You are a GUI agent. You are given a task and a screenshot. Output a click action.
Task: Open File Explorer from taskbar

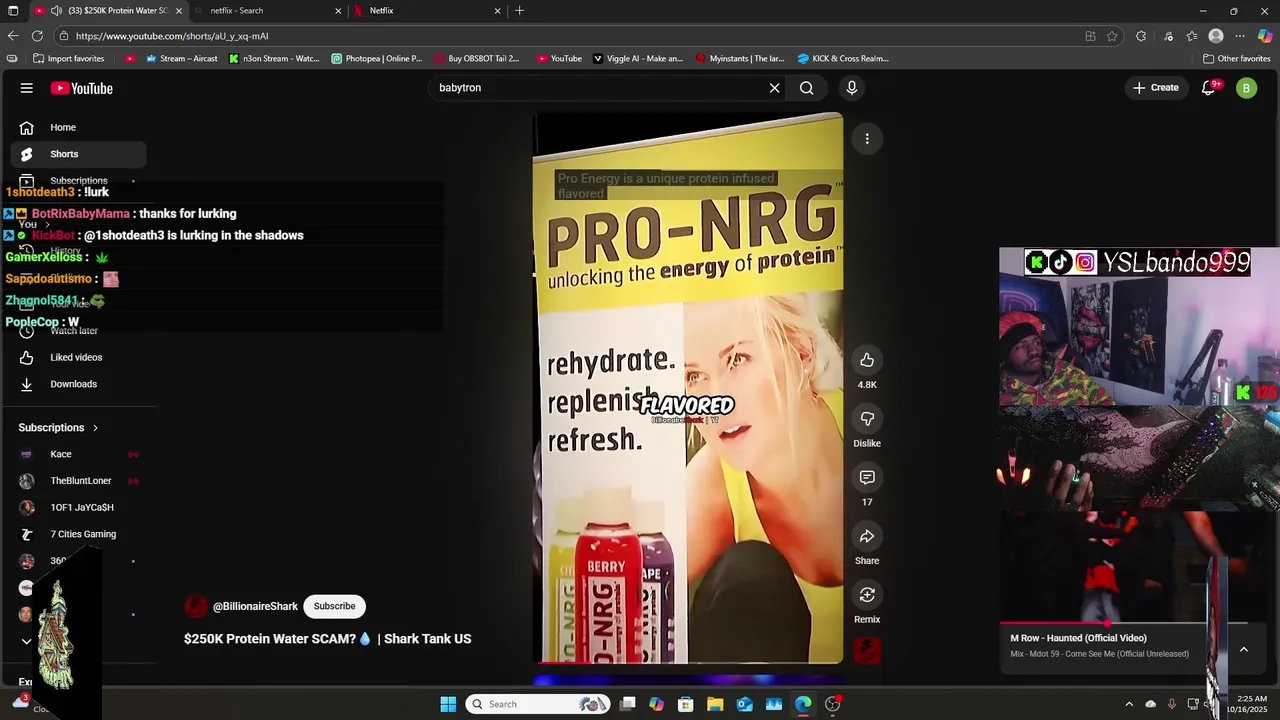(715, 704)
